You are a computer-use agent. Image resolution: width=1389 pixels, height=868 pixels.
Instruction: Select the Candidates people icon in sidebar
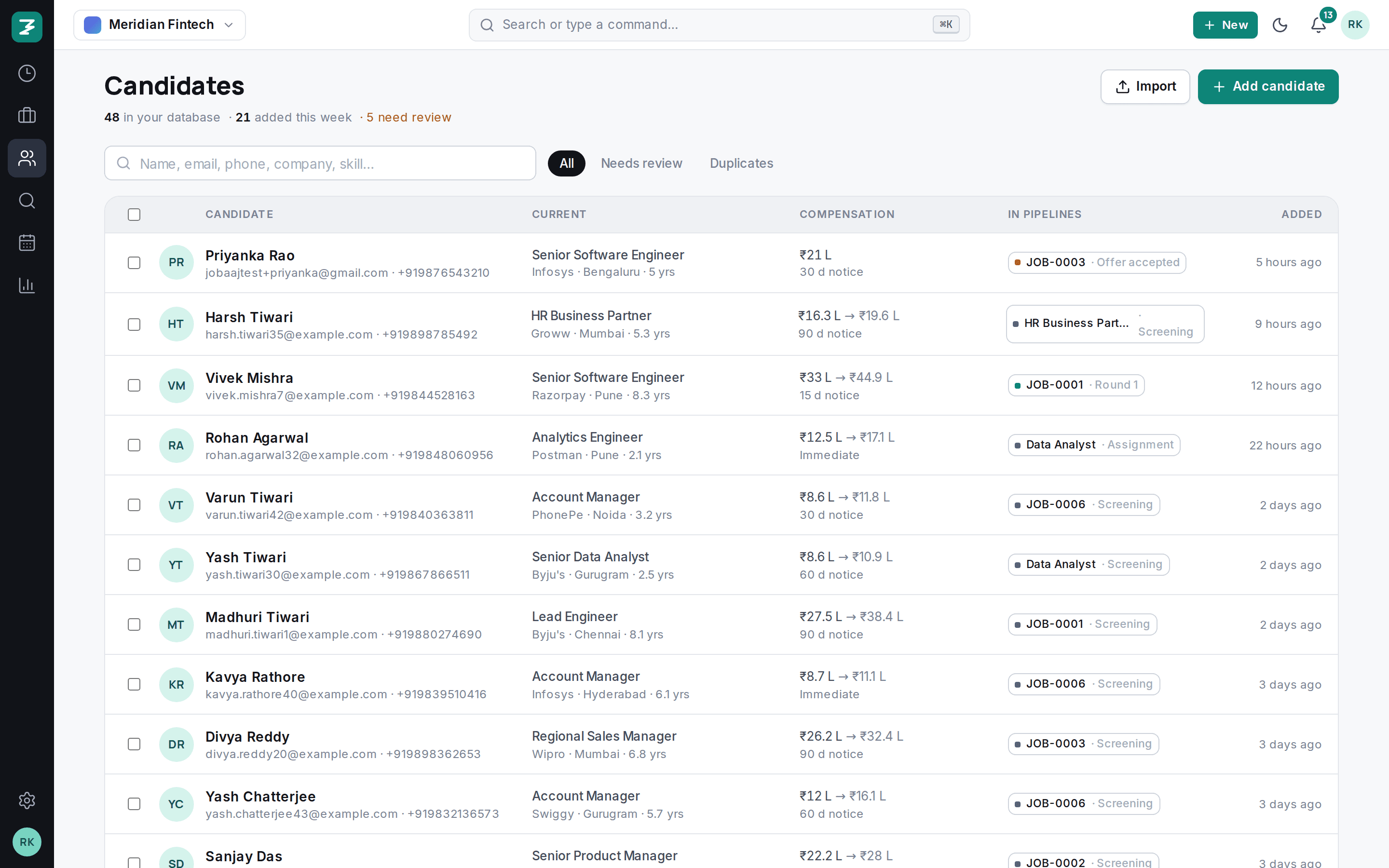27,158
